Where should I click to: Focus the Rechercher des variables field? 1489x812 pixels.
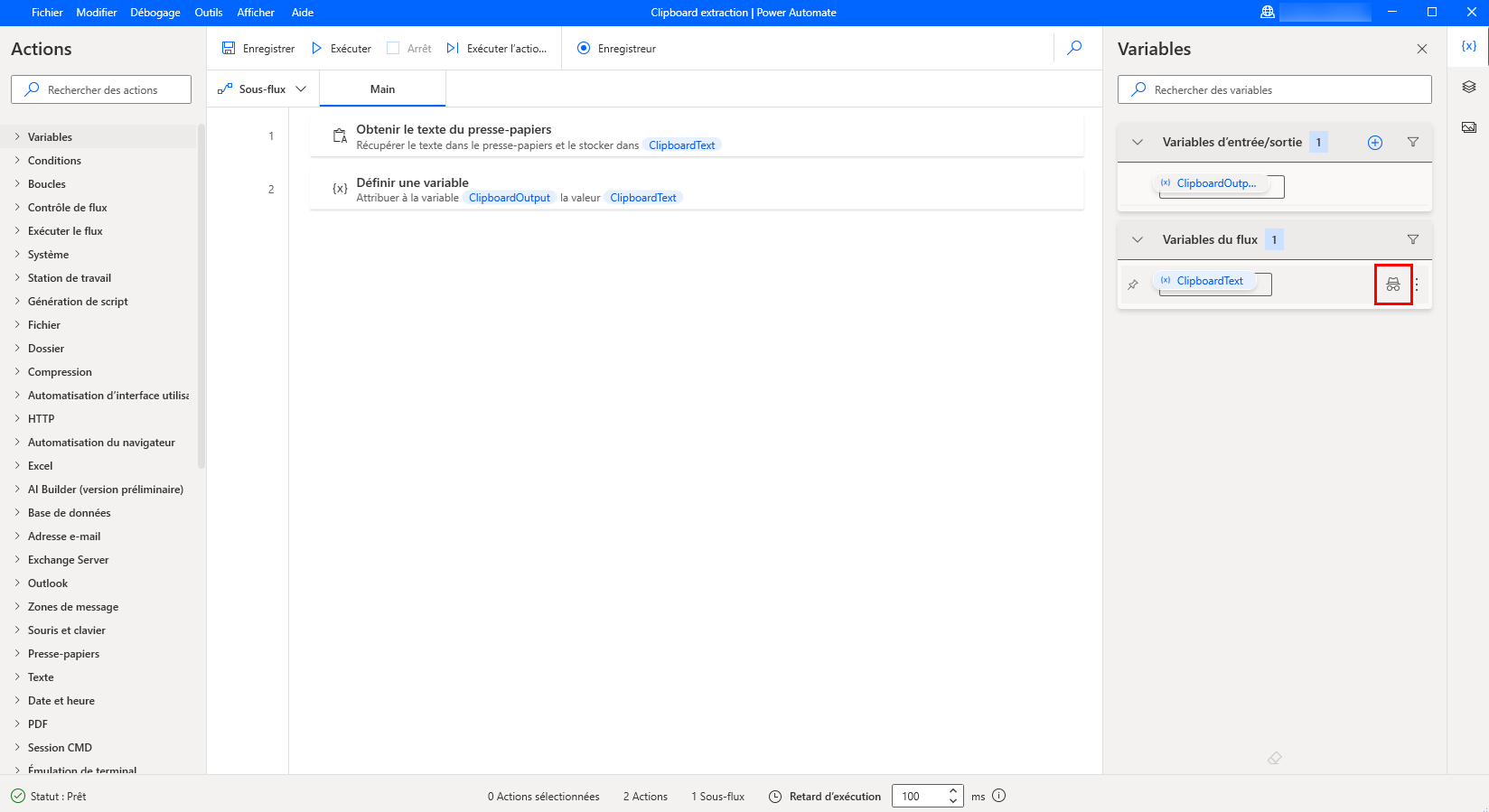click(1275, 89)
